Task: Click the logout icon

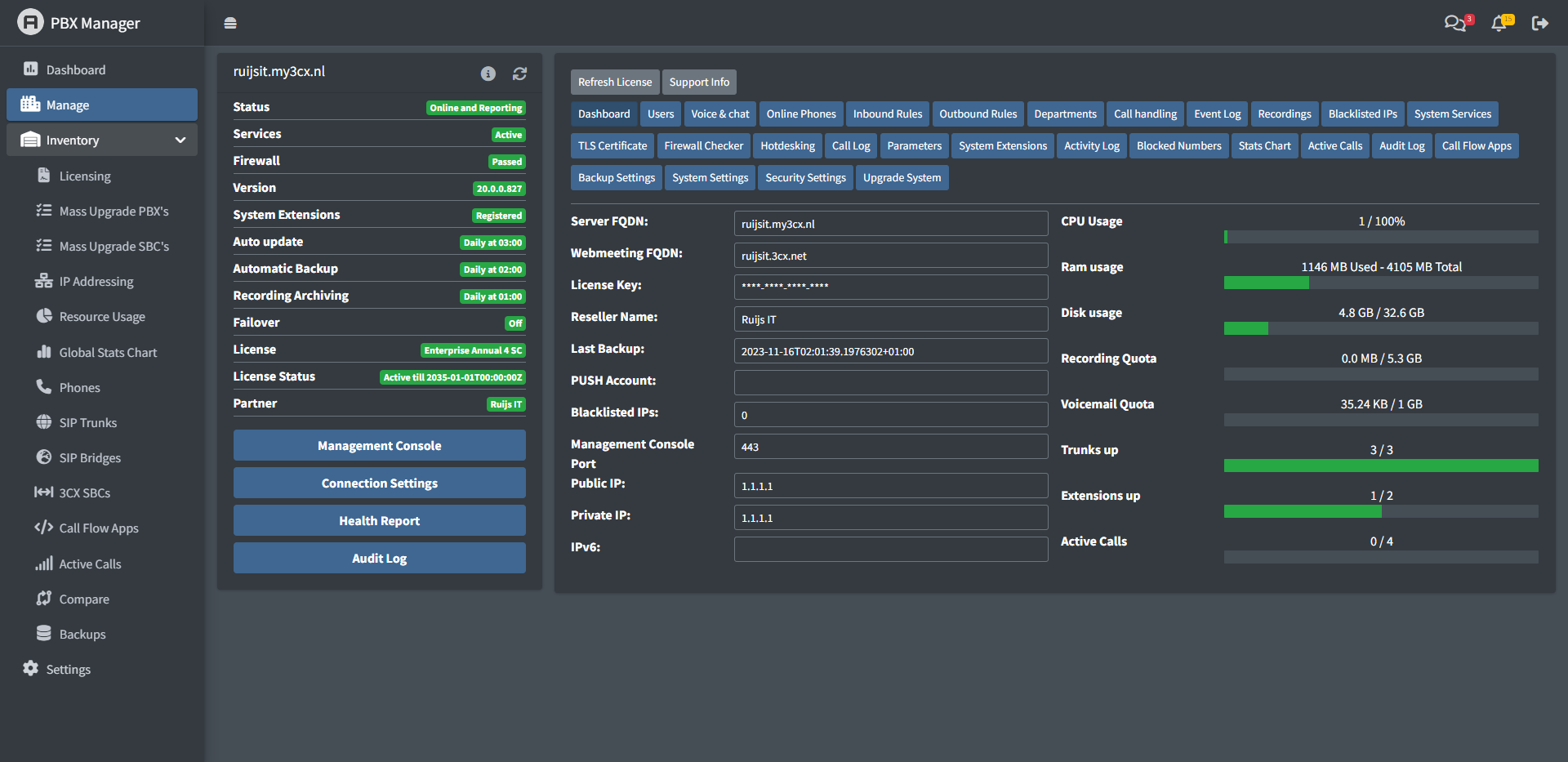Action: click(x=1539, y=23)
